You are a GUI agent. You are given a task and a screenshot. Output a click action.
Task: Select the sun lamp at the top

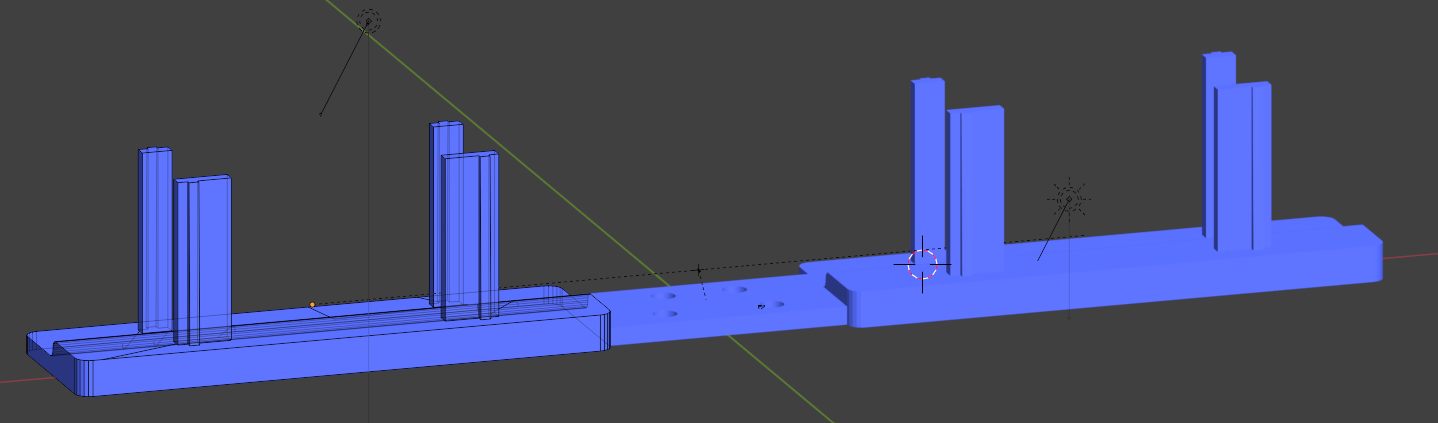click(x=368, y=21)
